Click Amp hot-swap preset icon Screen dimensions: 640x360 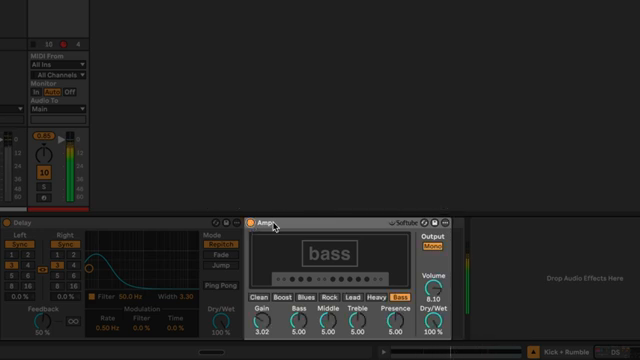[424, 223]
